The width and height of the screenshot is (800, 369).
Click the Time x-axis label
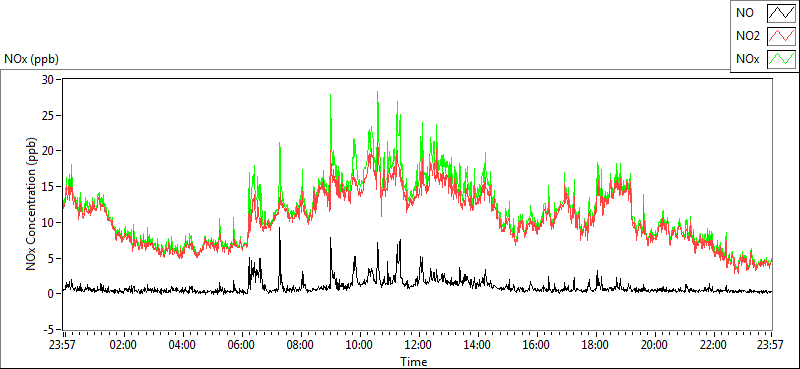click(414, 362)
